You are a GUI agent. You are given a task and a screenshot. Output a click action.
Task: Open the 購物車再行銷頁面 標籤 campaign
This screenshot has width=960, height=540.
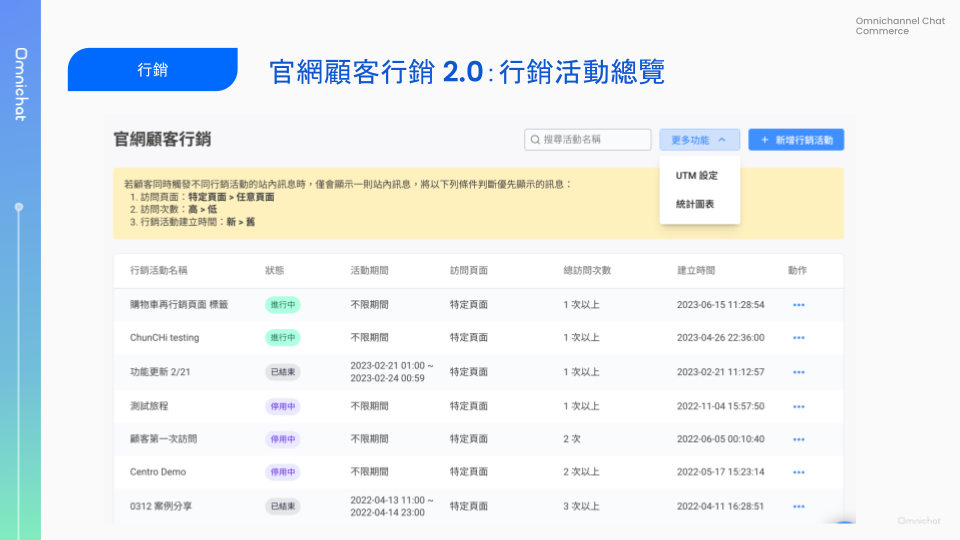coord(179,305)
